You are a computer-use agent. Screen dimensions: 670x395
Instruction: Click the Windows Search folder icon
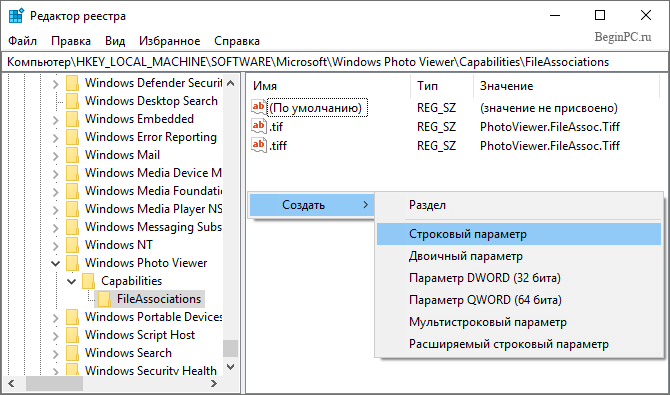tap(73, 353)
